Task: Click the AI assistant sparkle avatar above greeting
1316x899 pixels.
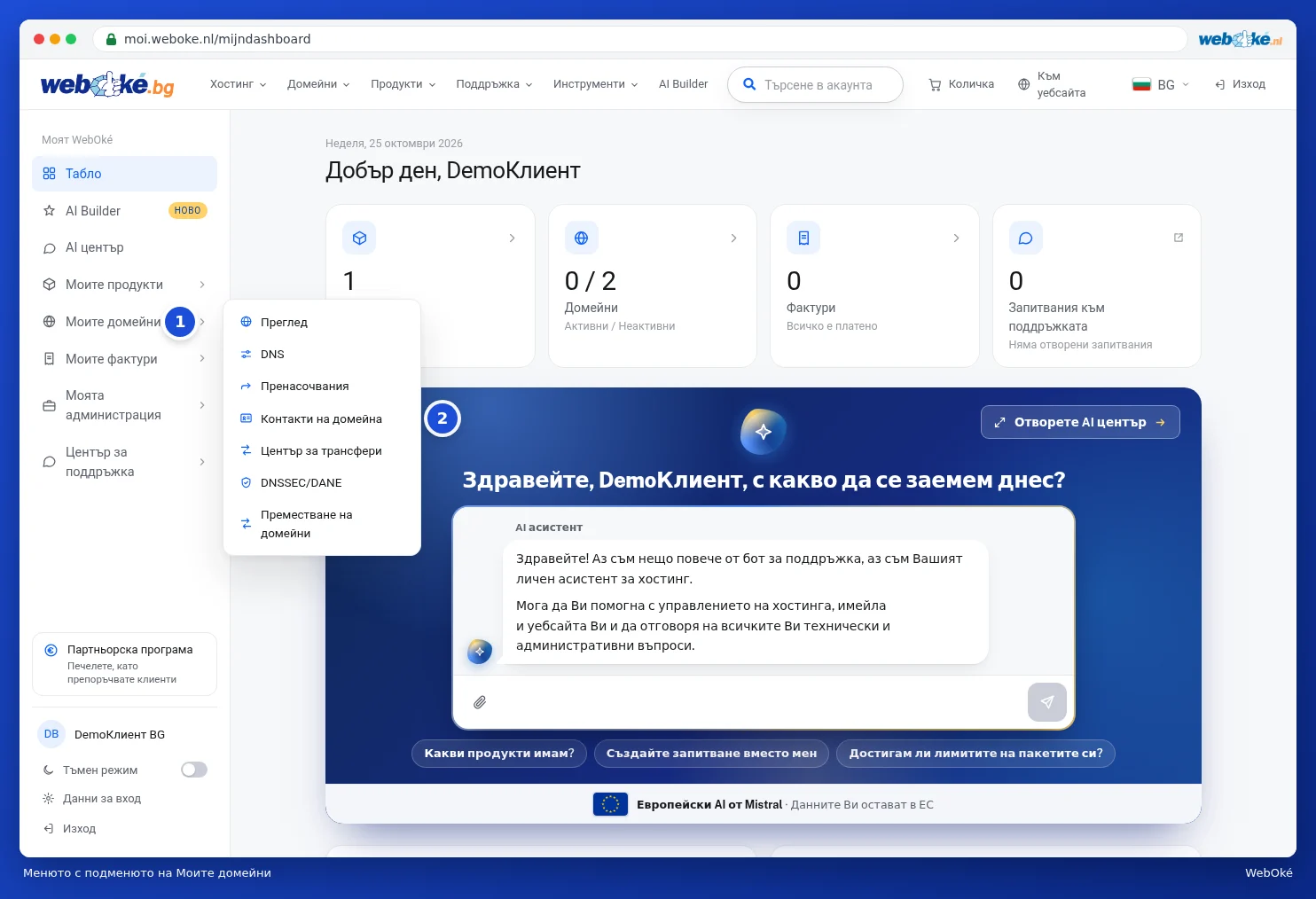Action: 763,432
